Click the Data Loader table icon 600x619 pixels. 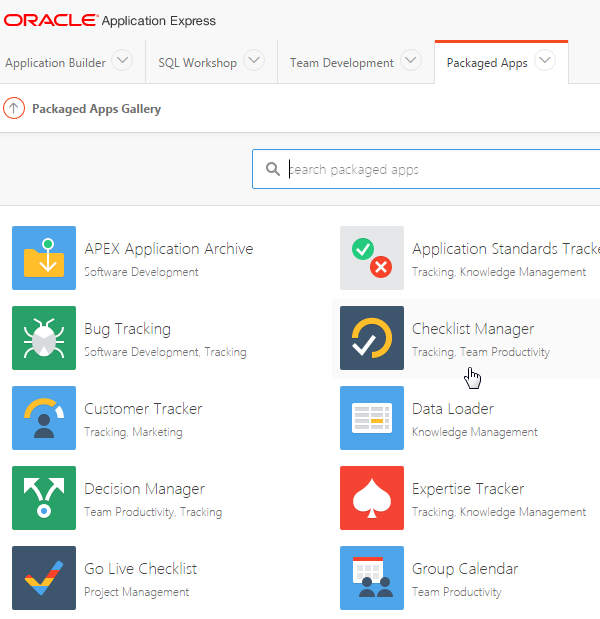(372, 418)
